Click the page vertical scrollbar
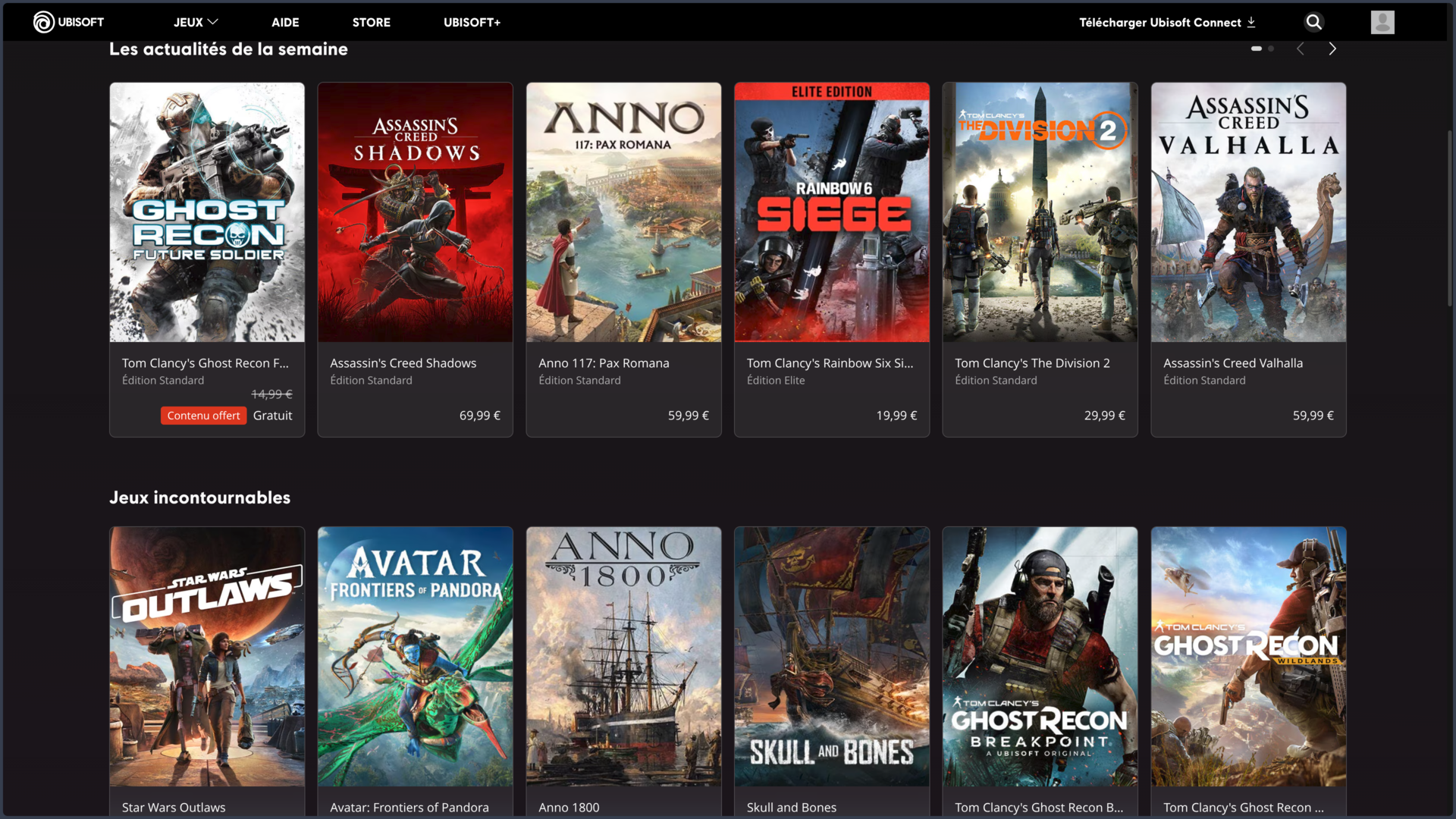Image resolution: width=1456 pixels, height=819 pixels. click(x=1450, y=218)
